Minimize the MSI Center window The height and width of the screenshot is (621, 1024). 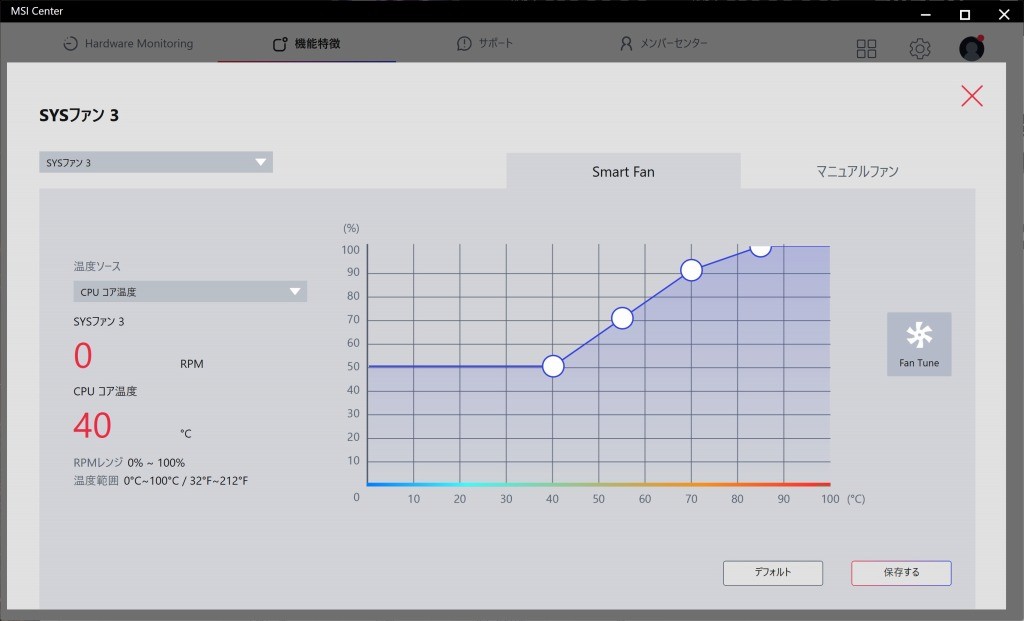926,14
